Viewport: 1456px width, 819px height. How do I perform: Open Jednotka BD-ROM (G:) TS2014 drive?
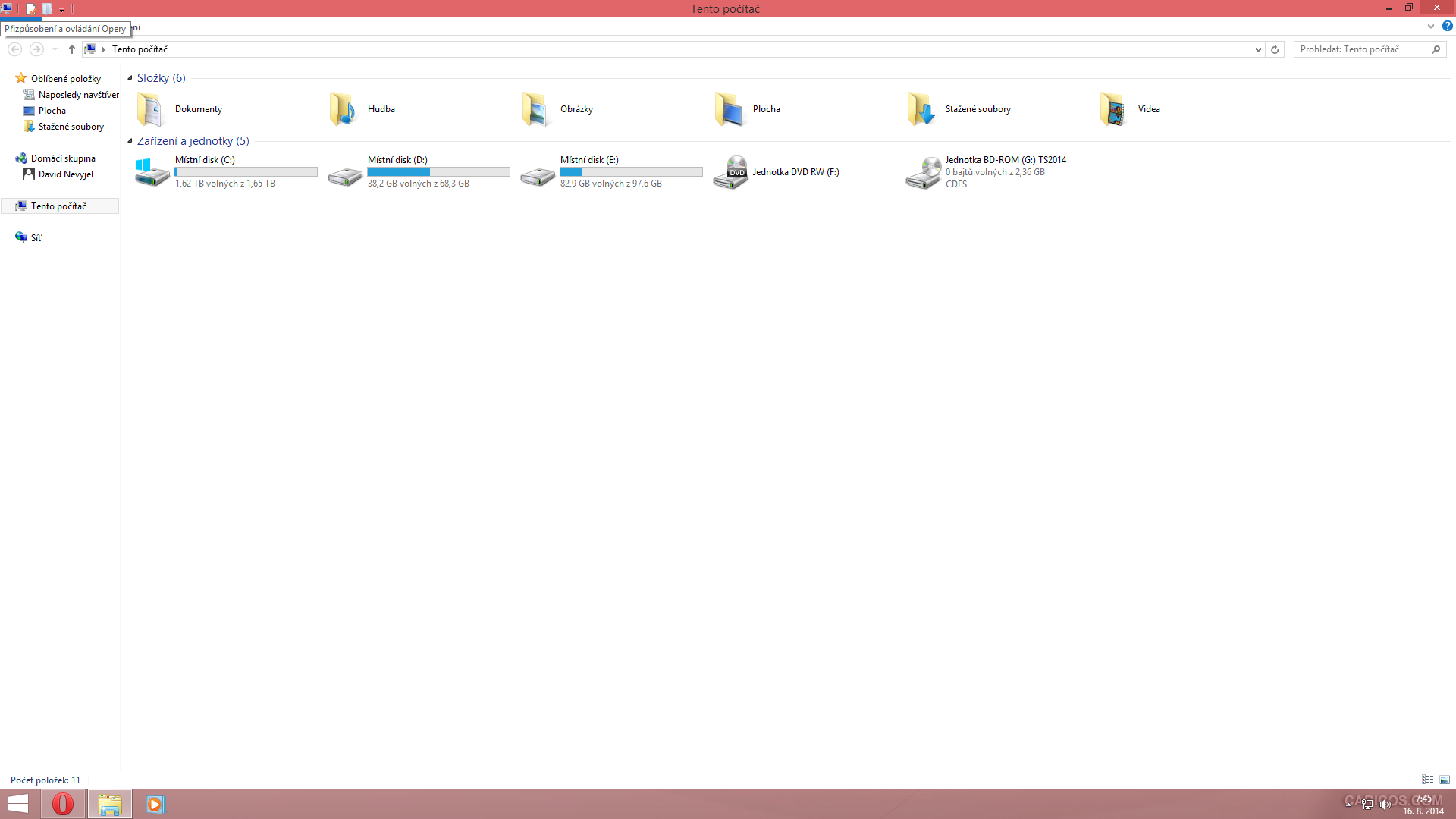[1004, 160]
